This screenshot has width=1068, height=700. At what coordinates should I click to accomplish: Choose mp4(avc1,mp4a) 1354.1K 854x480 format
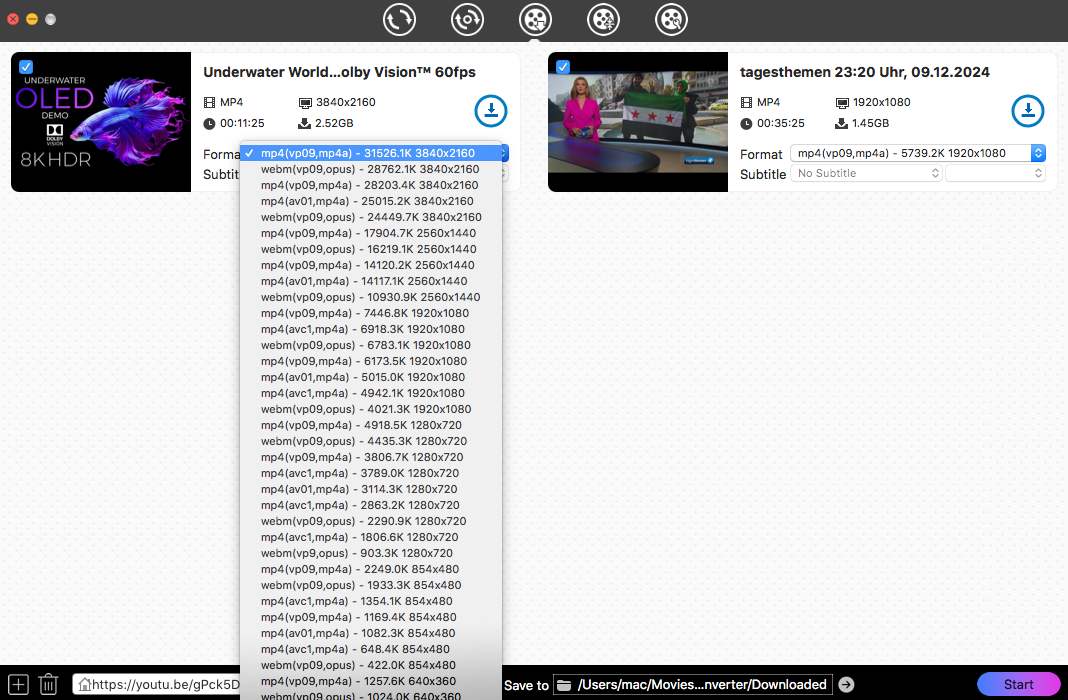pos(371,601)
